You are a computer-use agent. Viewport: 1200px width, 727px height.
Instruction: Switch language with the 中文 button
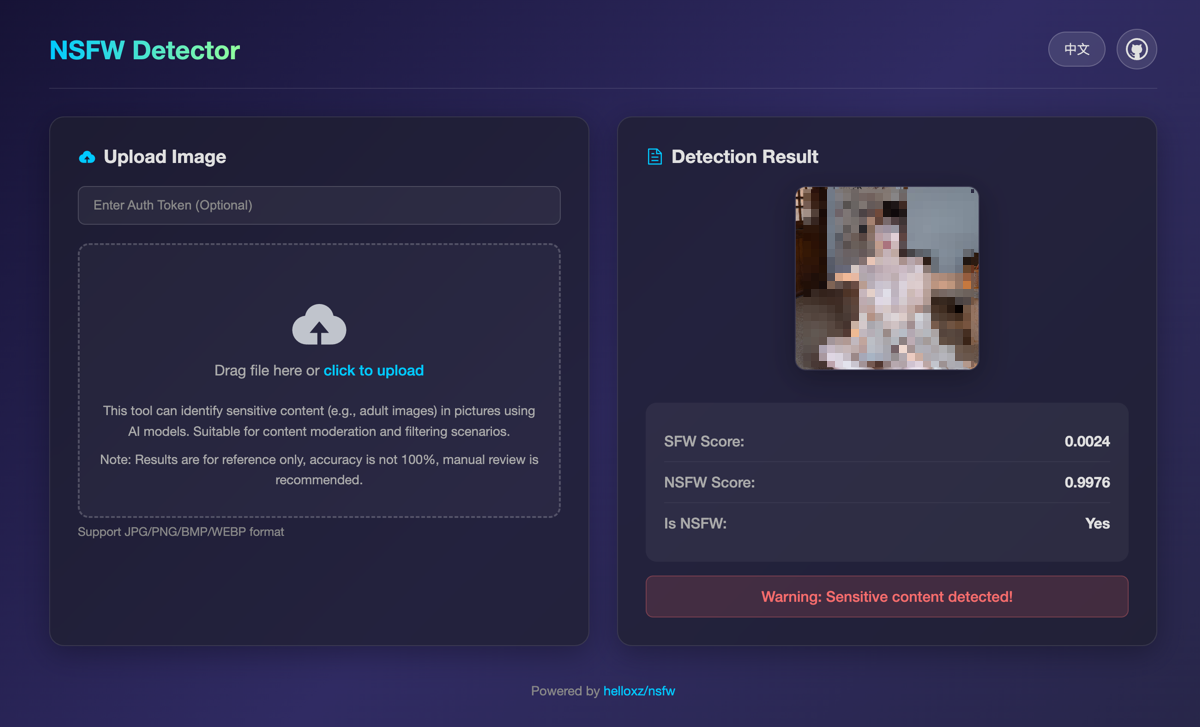point(1076,49)
